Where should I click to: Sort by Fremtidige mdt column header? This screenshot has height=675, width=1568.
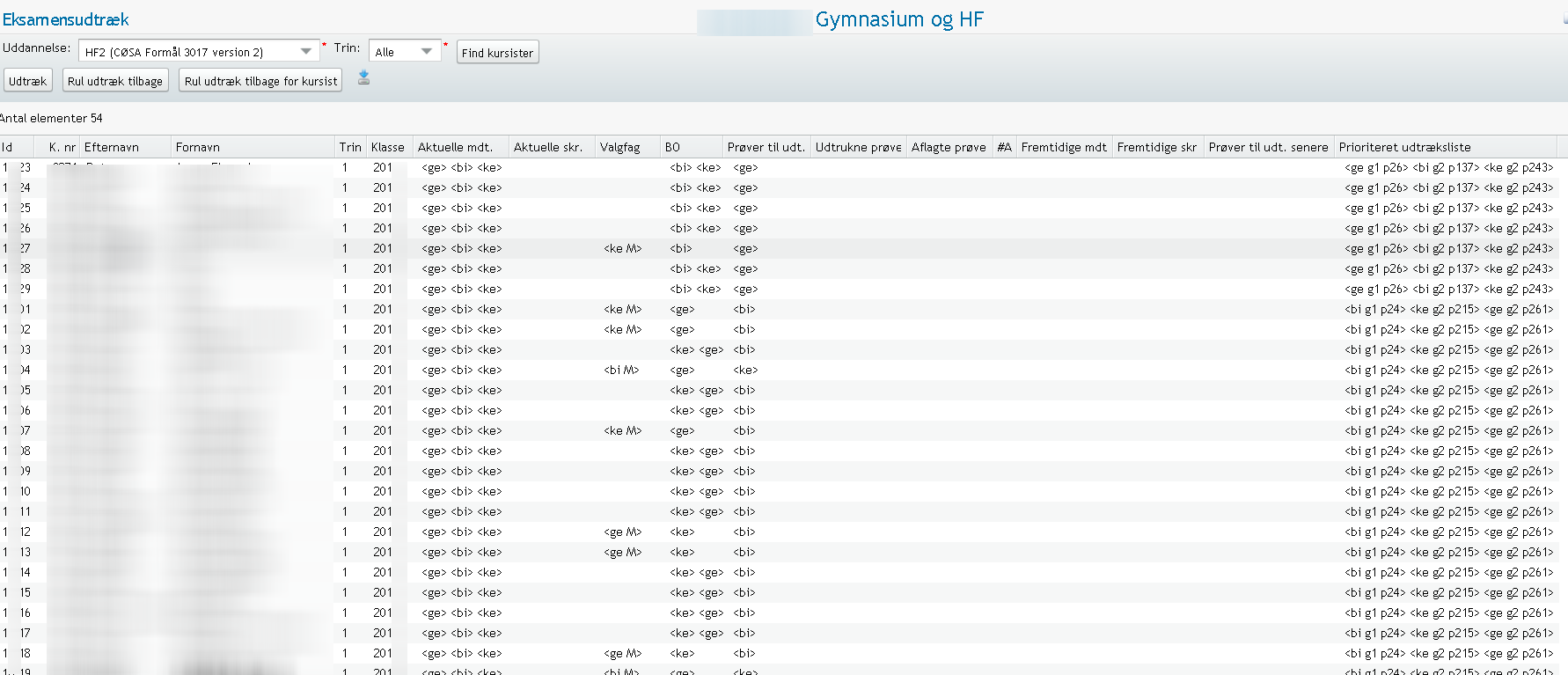[1065, 147]
